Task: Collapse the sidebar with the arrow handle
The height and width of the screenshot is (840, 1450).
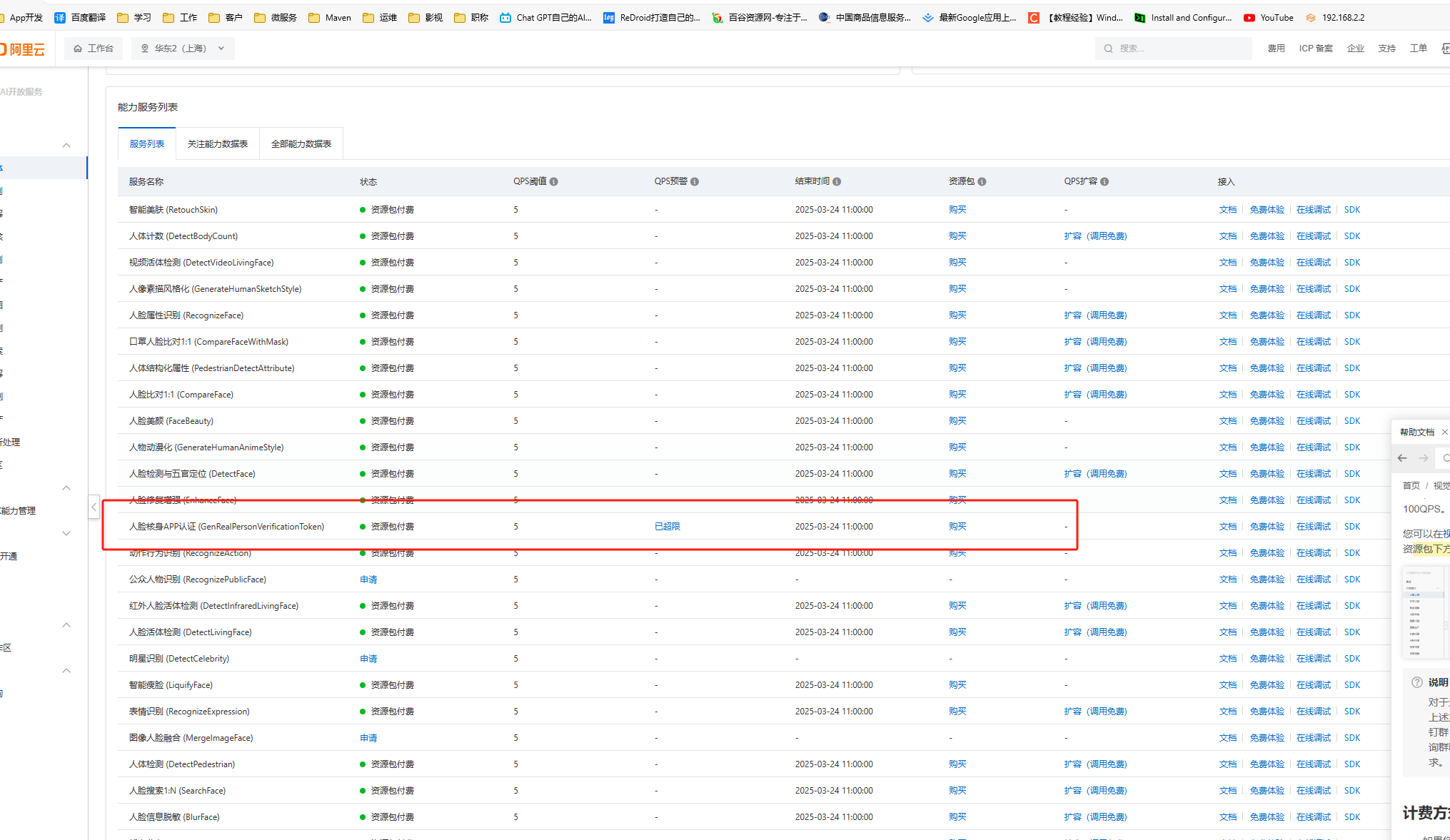Action: 94,507
